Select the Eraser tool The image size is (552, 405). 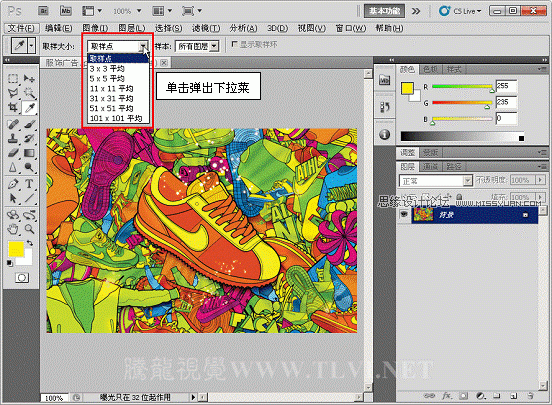[x=13, y=153]
